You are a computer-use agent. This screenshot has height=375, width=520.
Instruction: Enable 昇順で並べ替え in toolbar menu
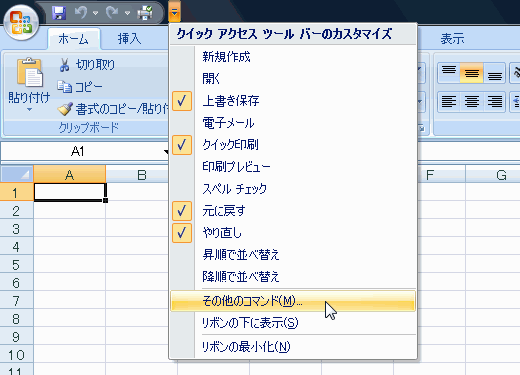pos(293,255)
